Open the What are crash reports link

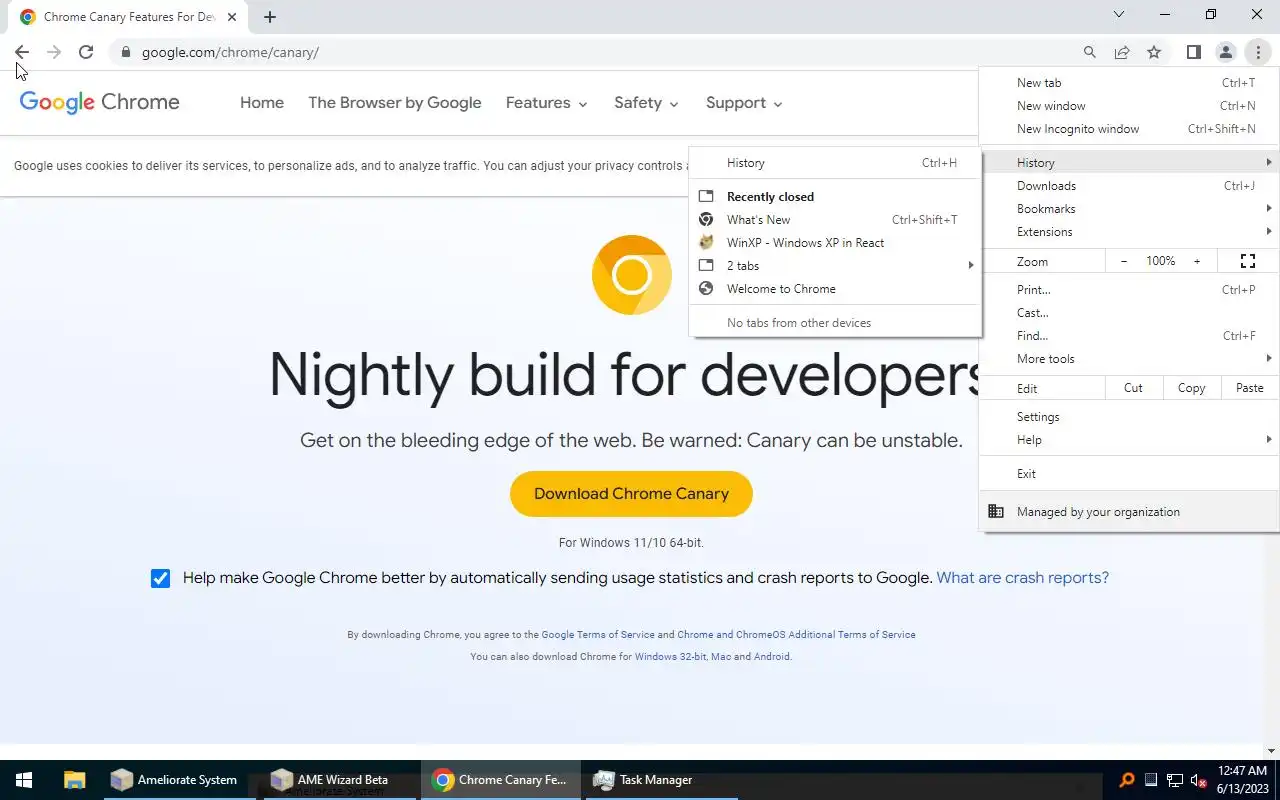(1022, 578)
